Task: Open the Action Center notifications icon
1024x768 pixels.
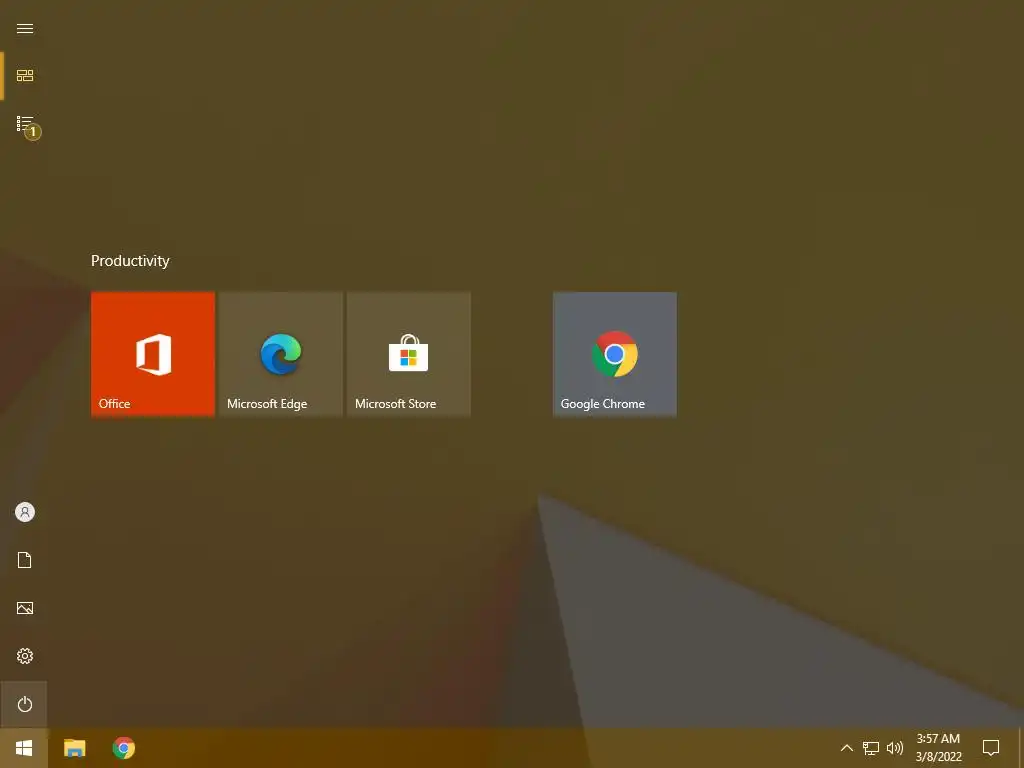Action: click(991, 748)
